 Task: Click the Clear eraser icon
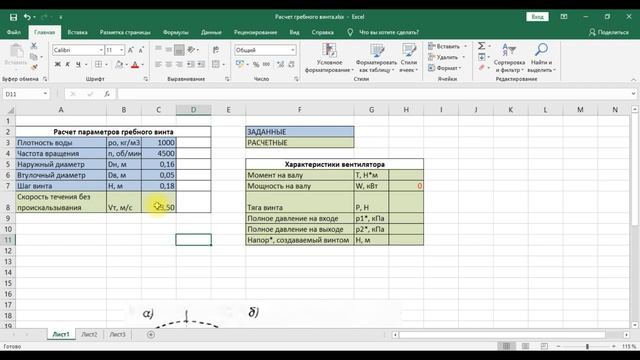(482, 67)
